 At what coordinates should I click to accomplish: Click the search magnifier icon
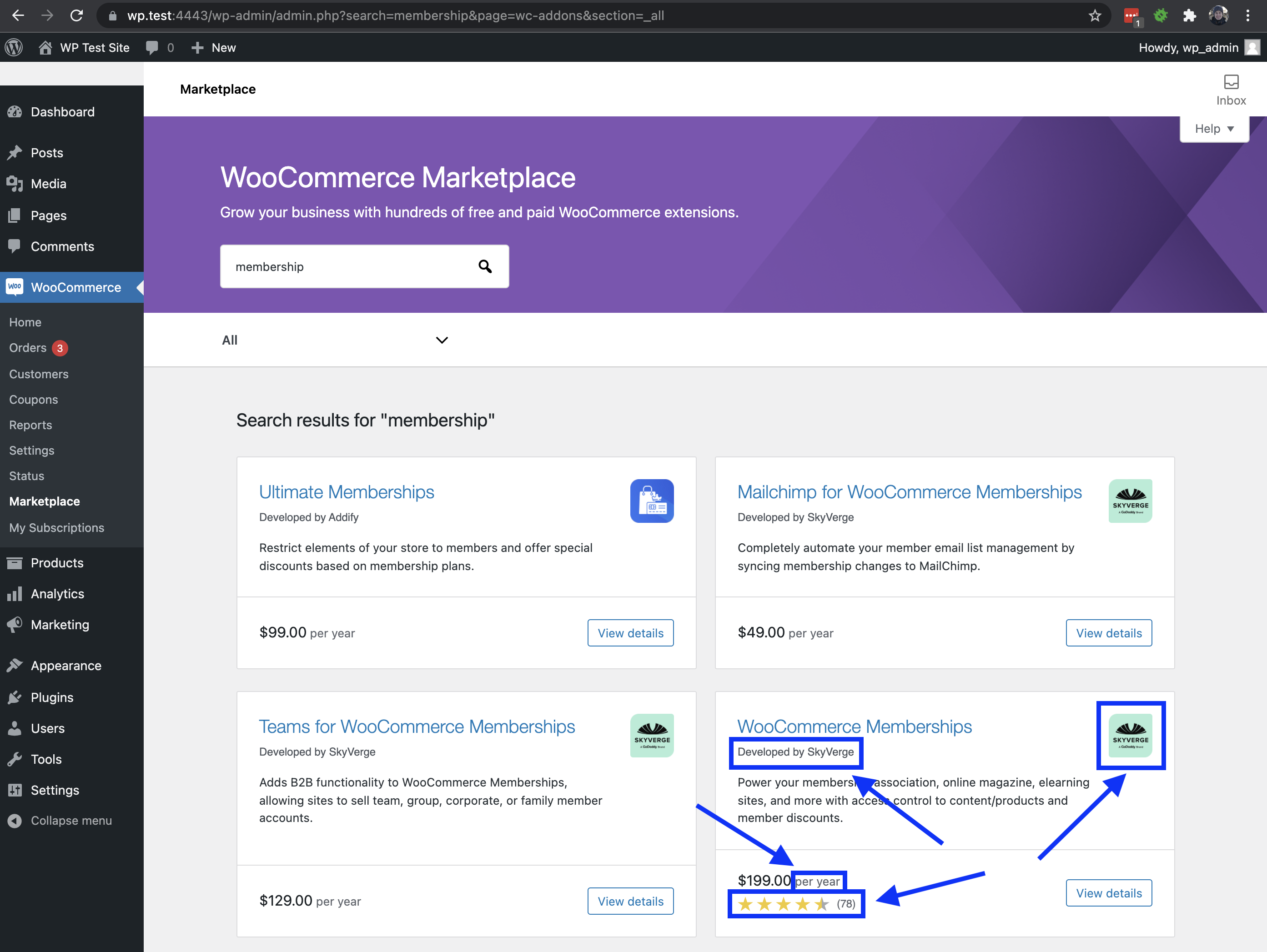pyautogui.click(x=485, y=266)
